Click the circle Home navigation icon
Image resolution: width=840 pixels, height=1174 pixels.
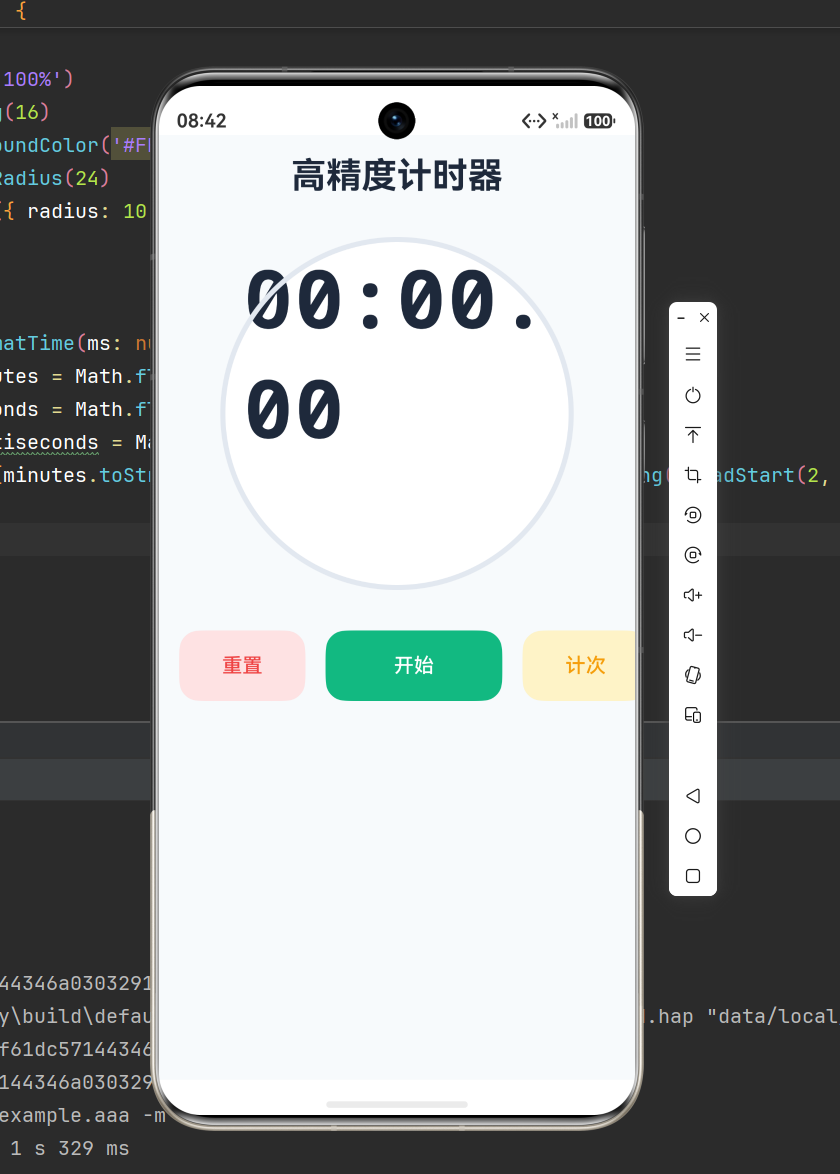[x=693, y=836]
